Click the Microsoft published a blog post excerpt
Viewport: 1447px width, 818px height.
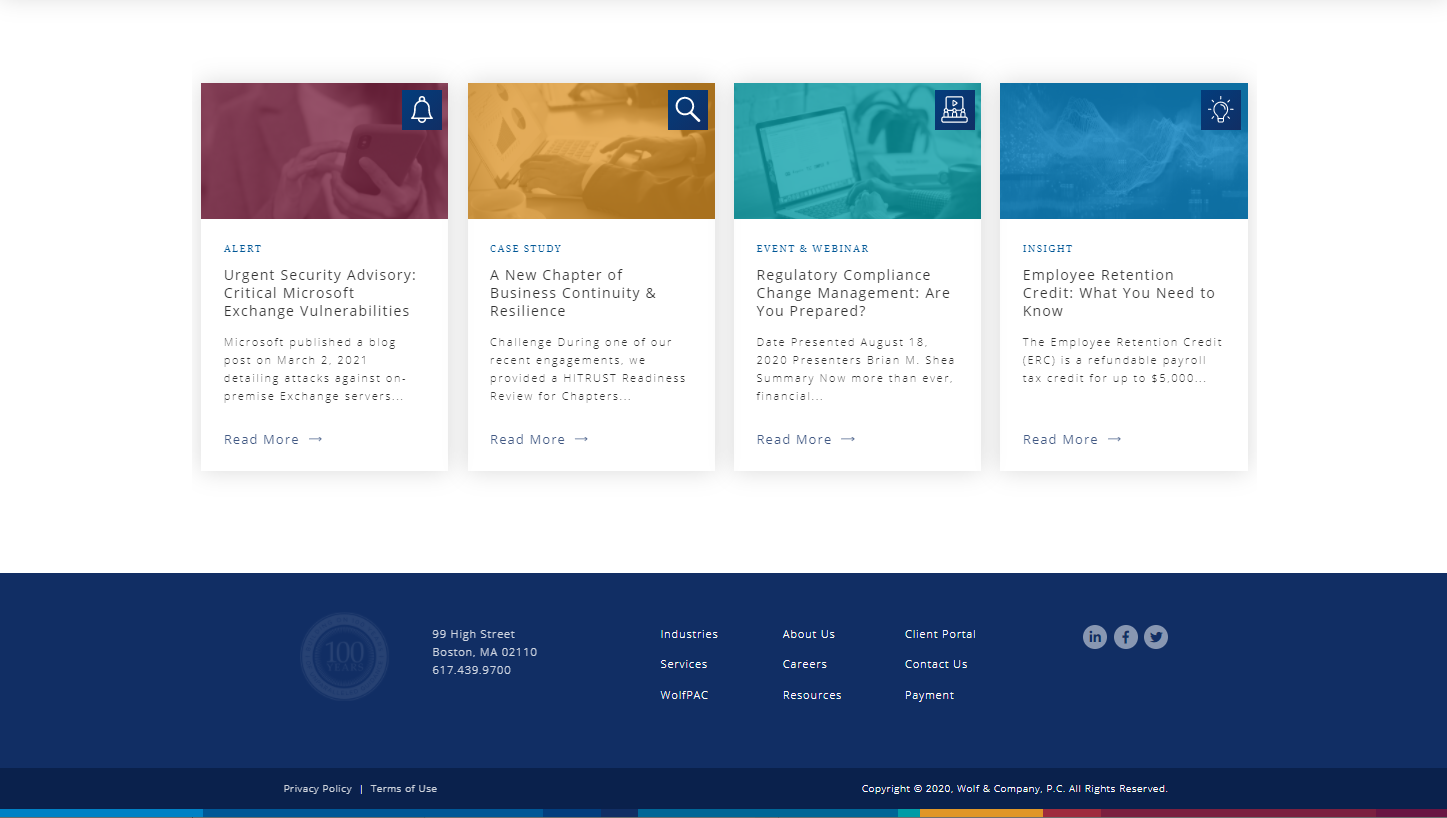315,369
